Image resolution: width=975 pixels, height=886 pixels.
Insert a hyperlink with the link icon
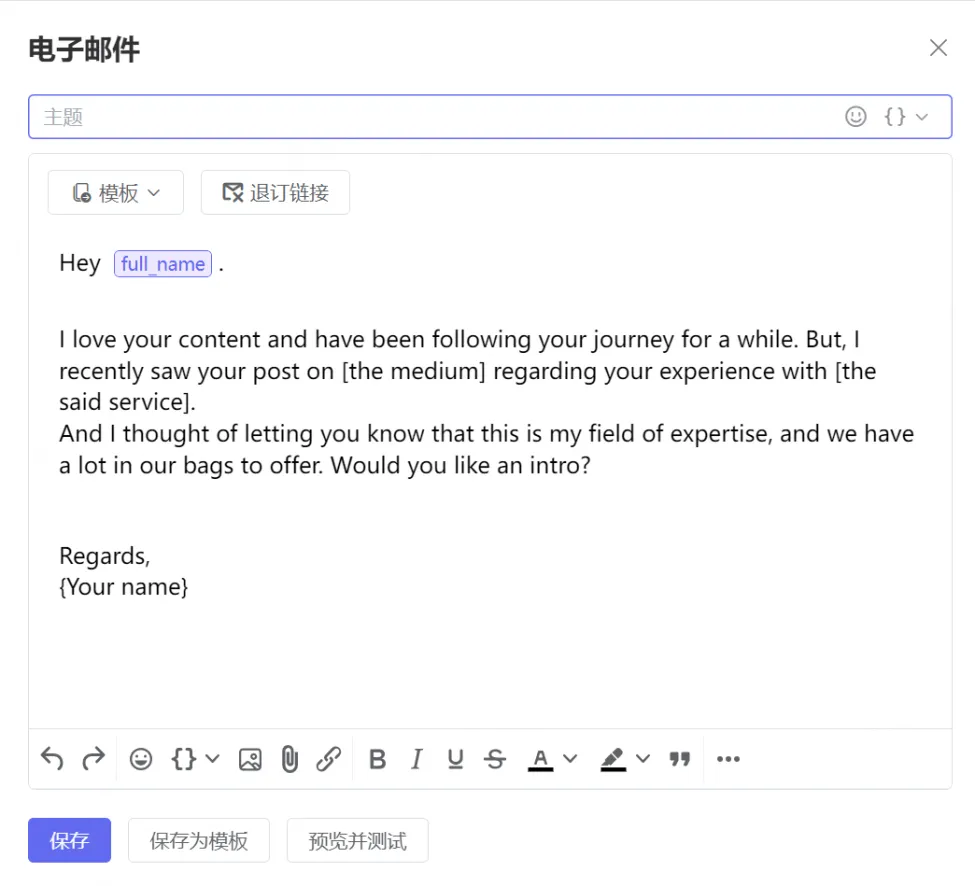(328, 759)
